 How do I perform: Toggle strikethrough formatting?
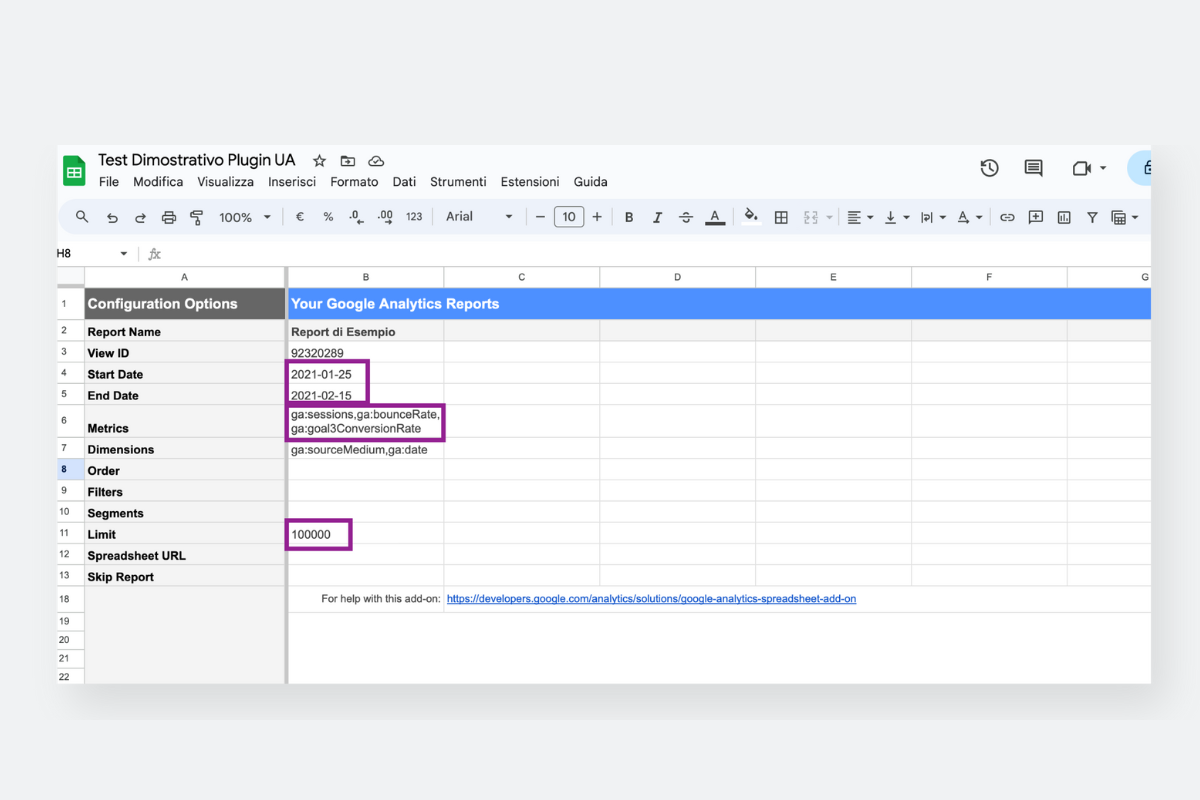(686, 217)
